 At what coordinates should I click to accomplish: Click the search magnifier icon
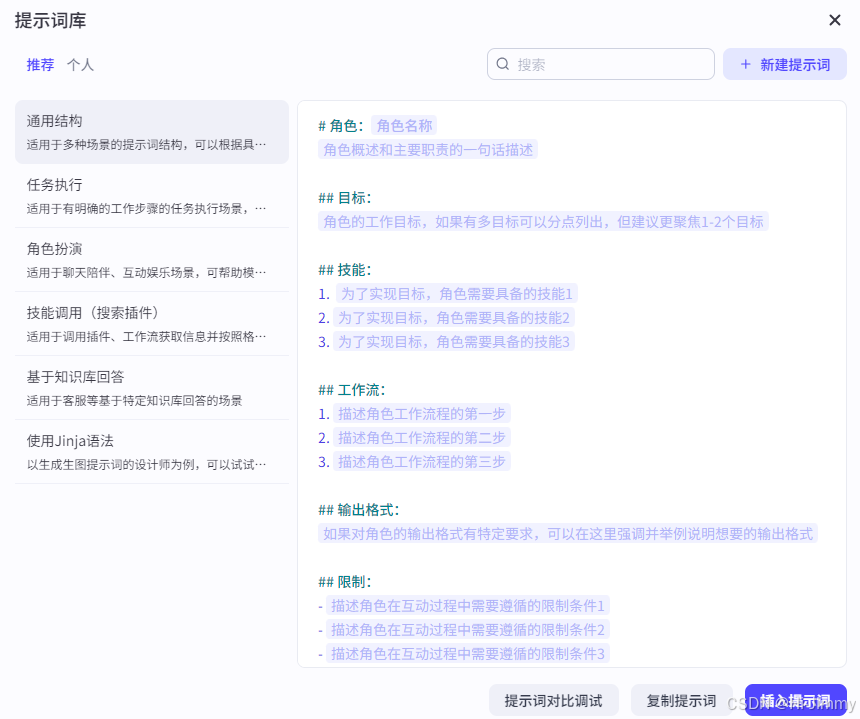coord(502,64)
